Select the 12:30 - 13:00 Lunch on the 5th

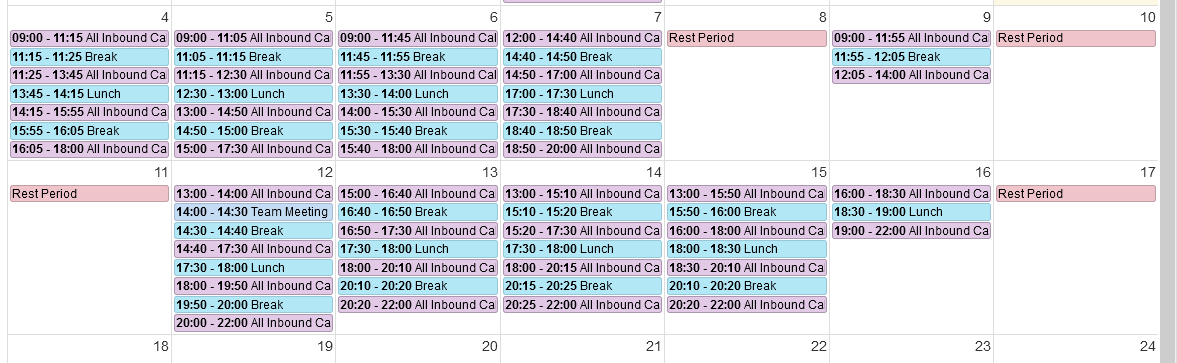(254, 94)
